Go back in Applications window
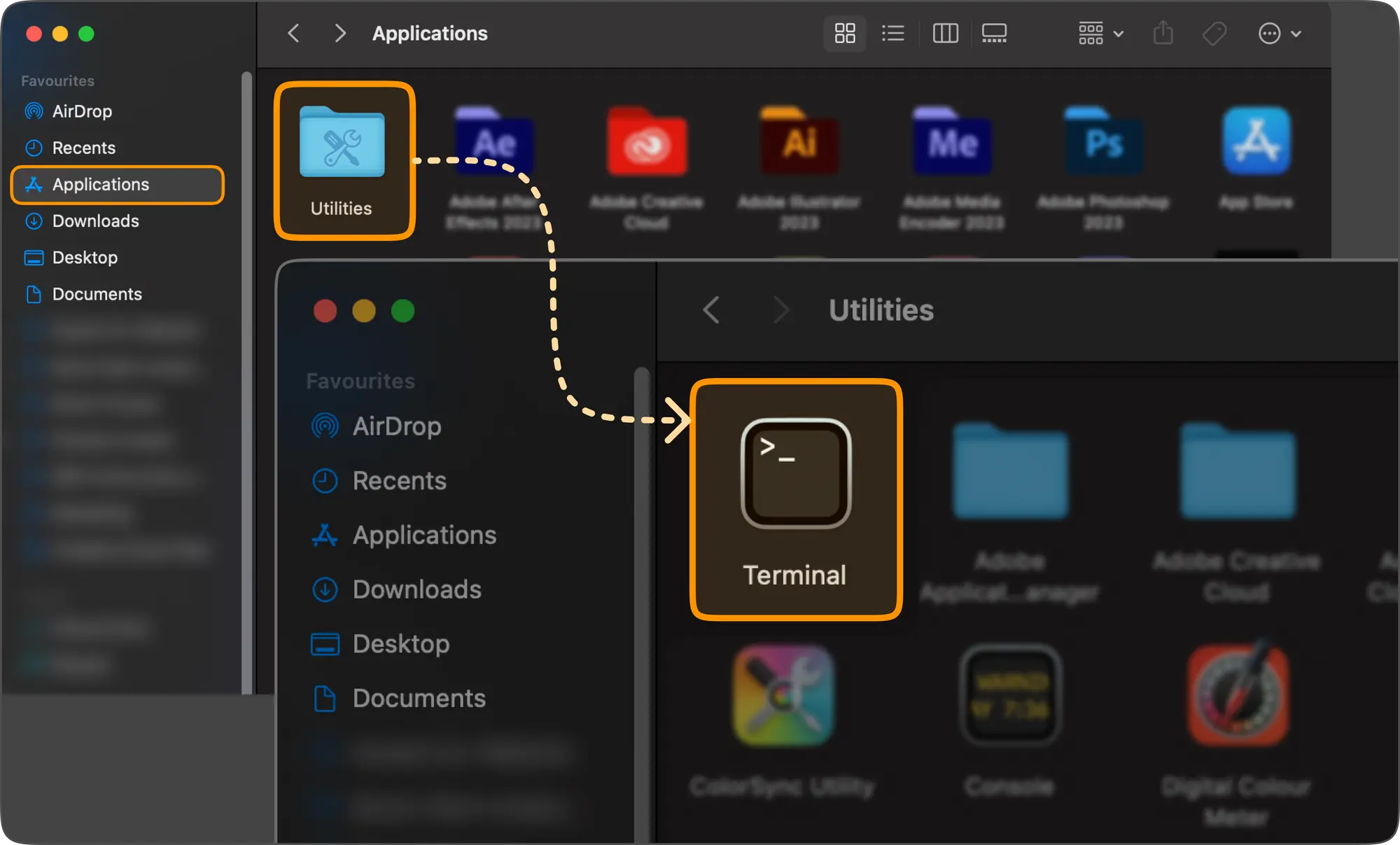This screenshot has width=1400, height=845. 294,33
